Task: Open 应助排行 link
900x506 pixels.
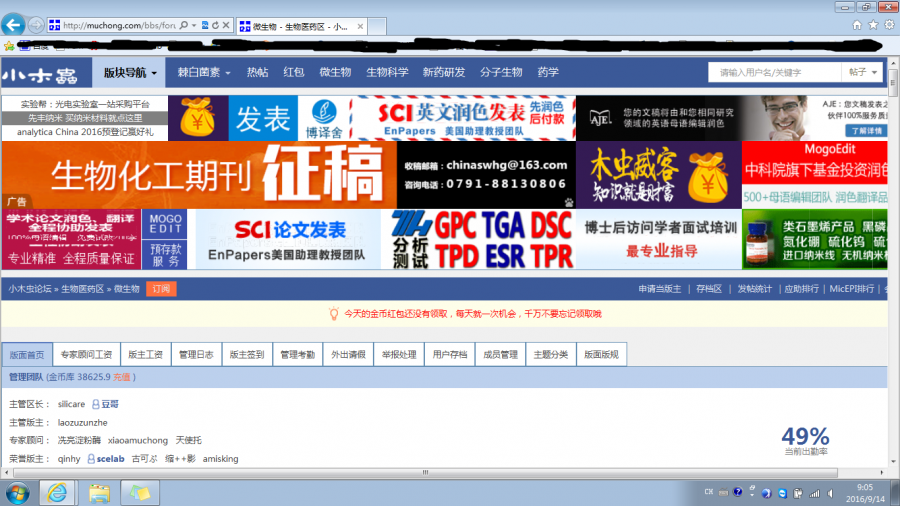Action: (x=801, y=289)
